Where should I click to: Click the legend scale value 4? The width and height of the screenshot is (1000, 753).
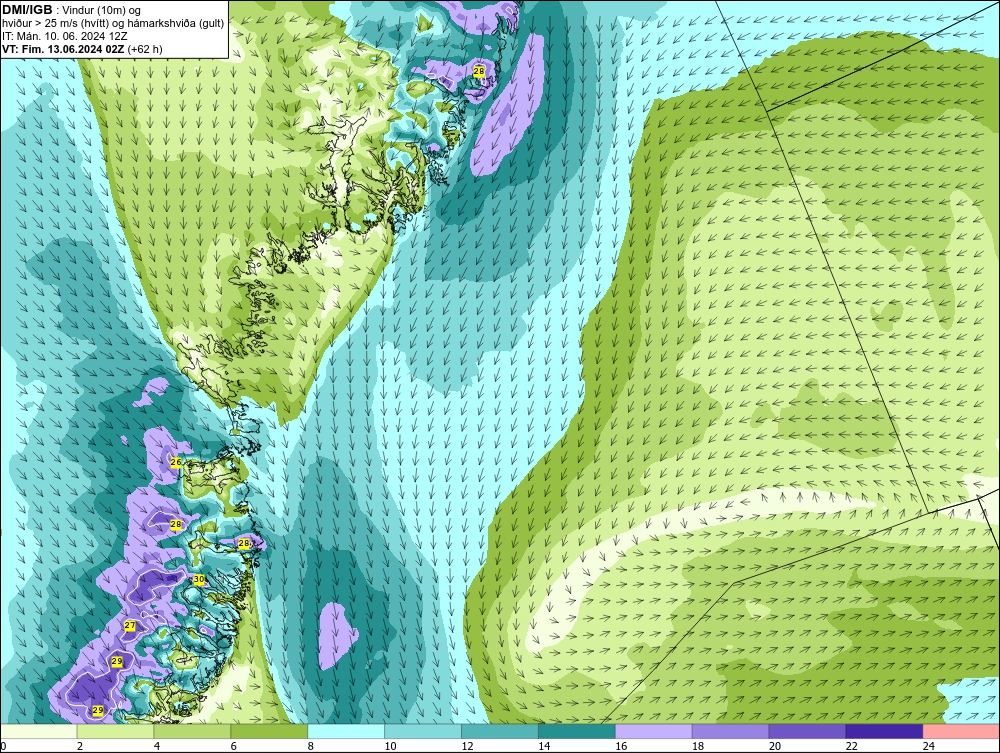click(157, 746)
